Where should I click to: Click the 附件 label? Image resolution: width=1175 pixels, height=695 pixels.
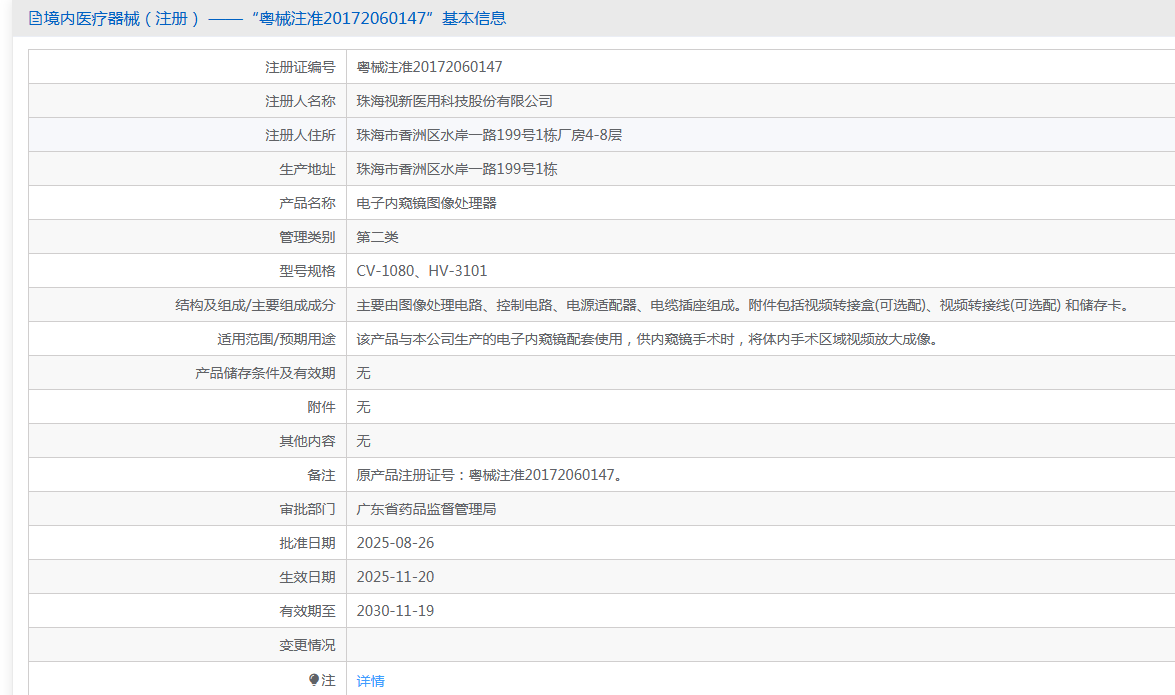pos(321,407)
